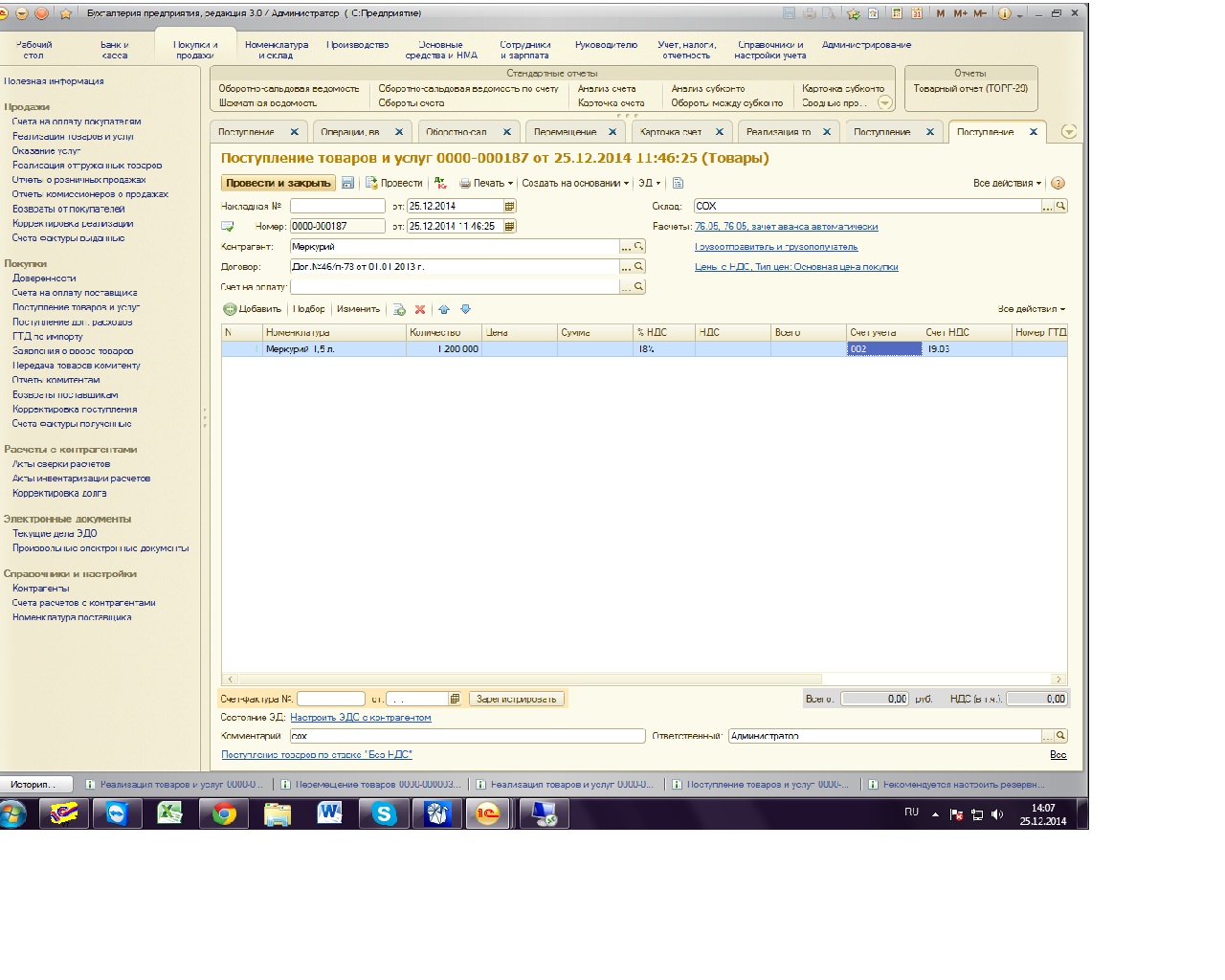Image resolution: width=1225 pixels, height=980 pixels.
Task: Click the Добавить button
Action: coord(253,309)
